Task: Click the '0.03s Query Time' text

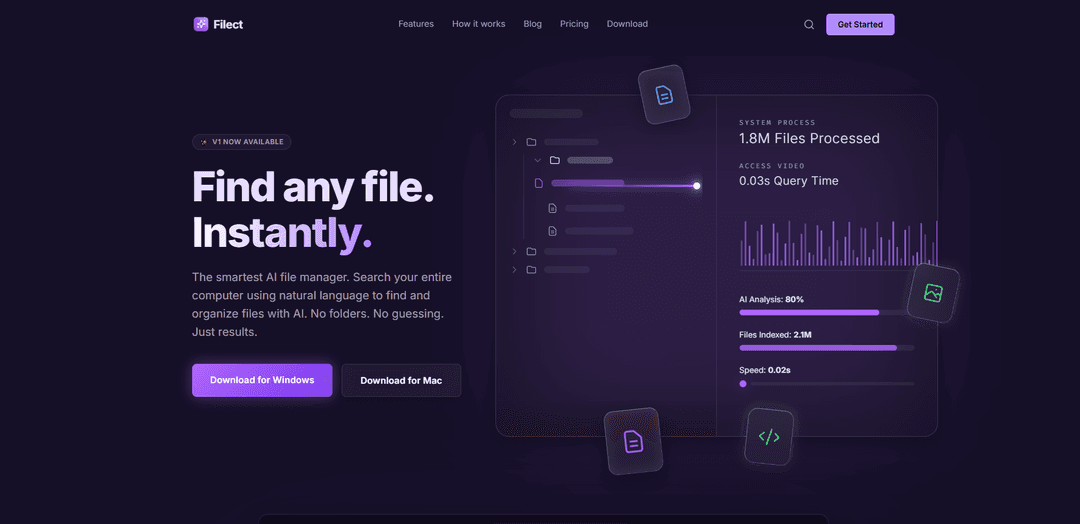Action: pos(789,181)
